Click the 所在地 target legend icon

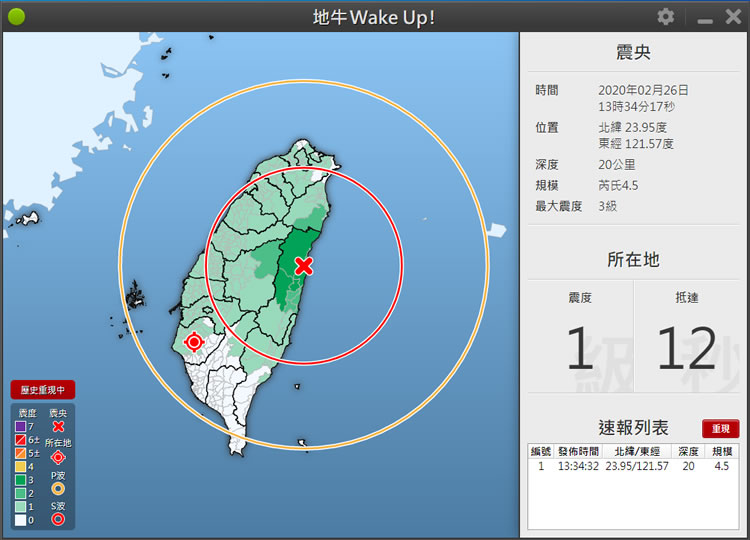click(58, 458)
